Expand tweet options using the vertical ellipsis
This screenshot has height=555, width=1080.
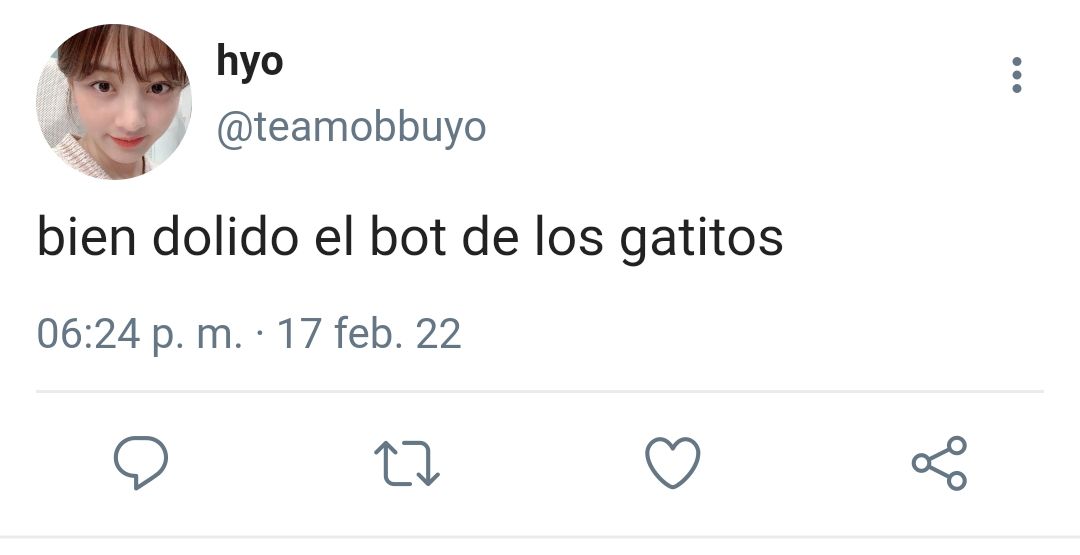(x=1017, y=75)
